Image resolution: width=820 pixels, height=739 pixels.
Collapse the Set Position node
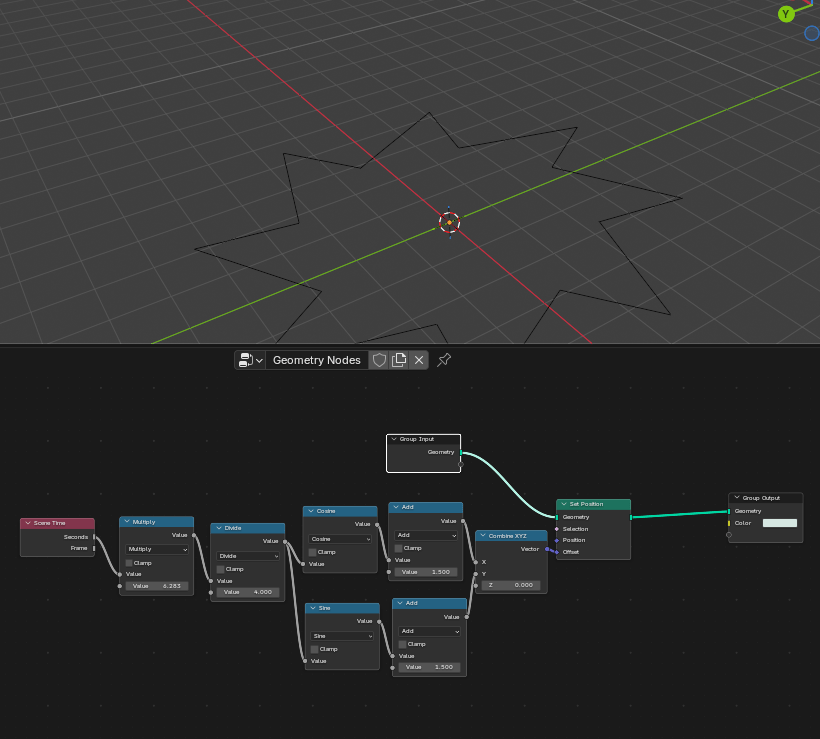[564, 504]
